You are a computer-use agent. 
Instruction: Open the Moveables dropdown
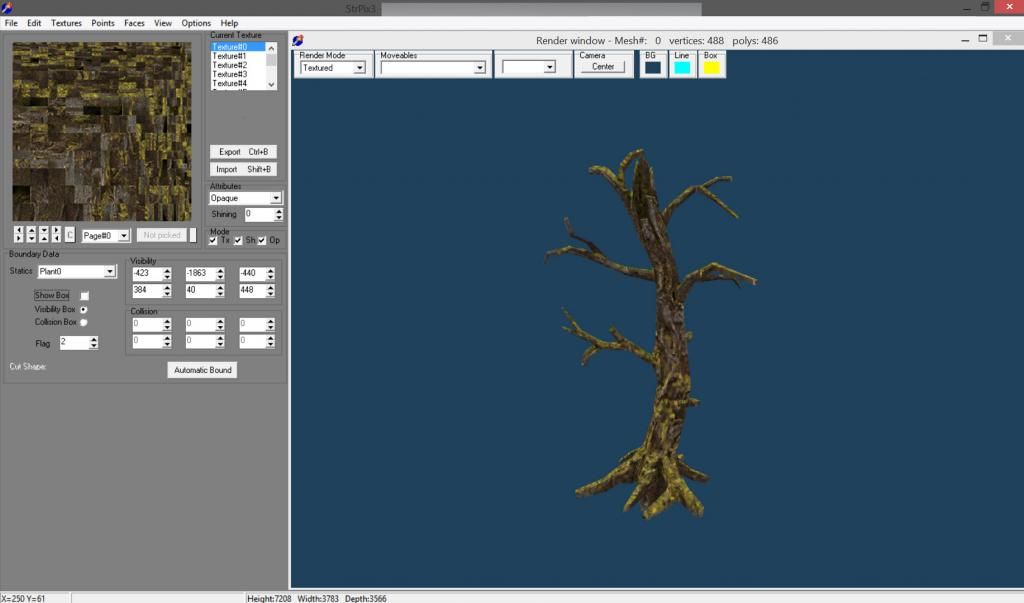(x=480, y=68)
